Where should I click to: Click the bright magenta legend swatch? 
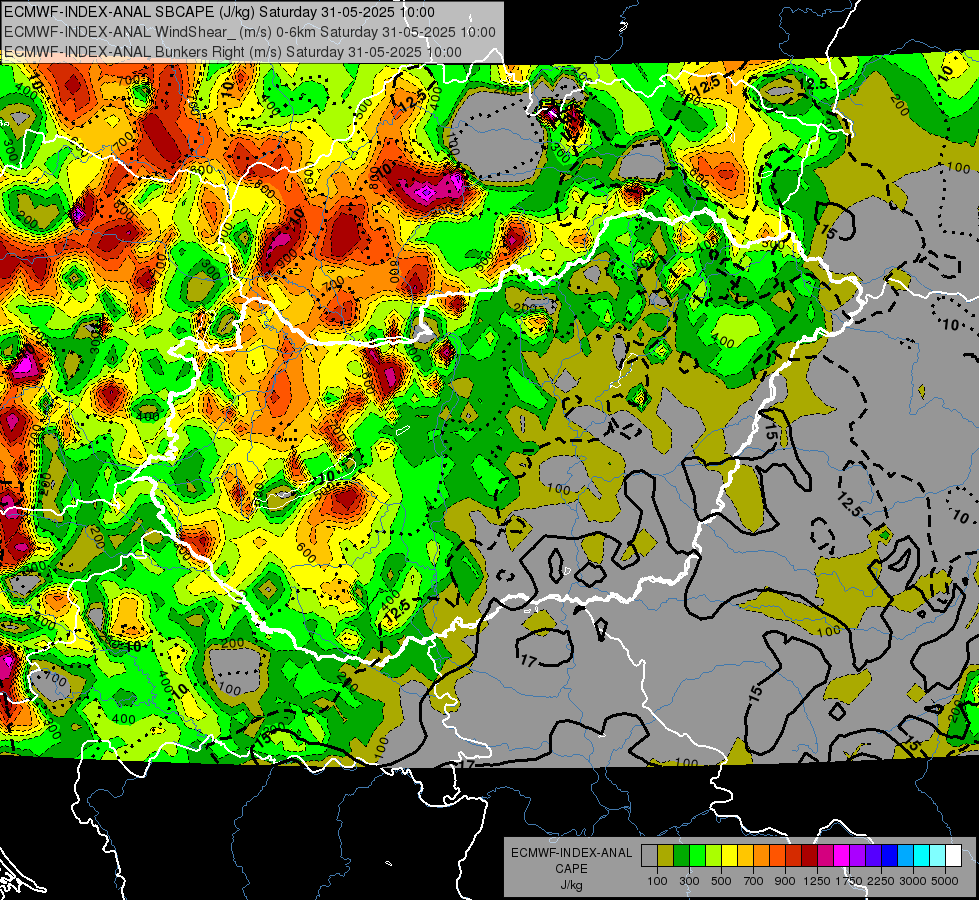[x=842, y=856]
